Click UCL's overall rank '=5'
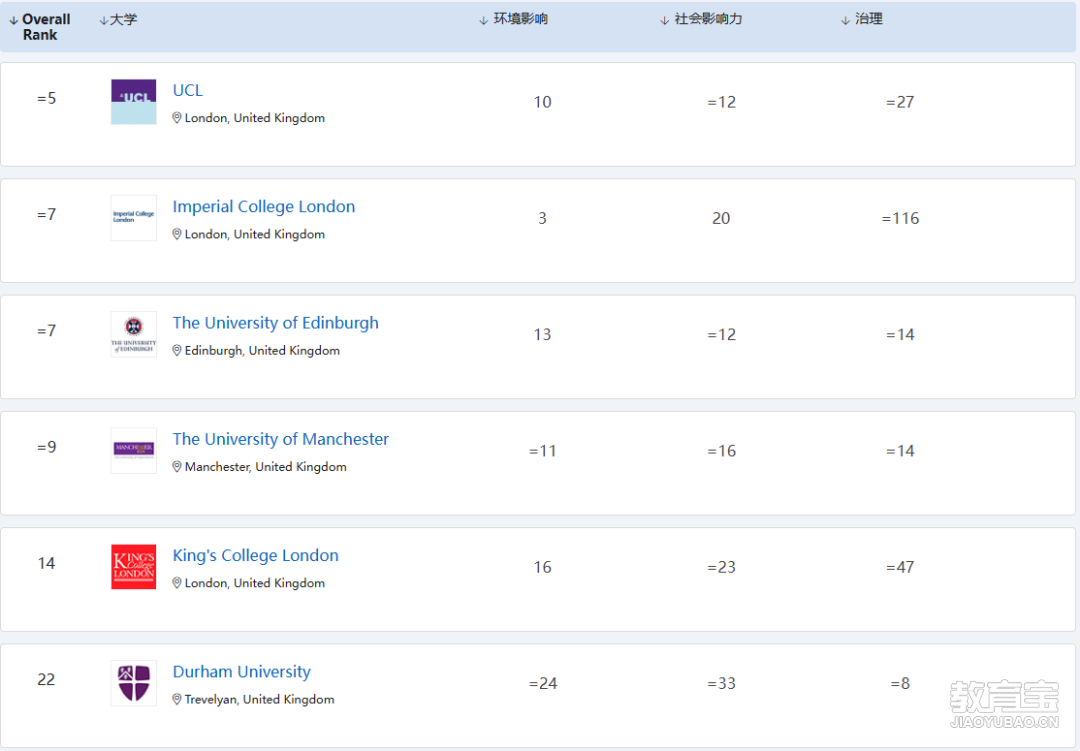1080x751 pixels. click(46, 99)
